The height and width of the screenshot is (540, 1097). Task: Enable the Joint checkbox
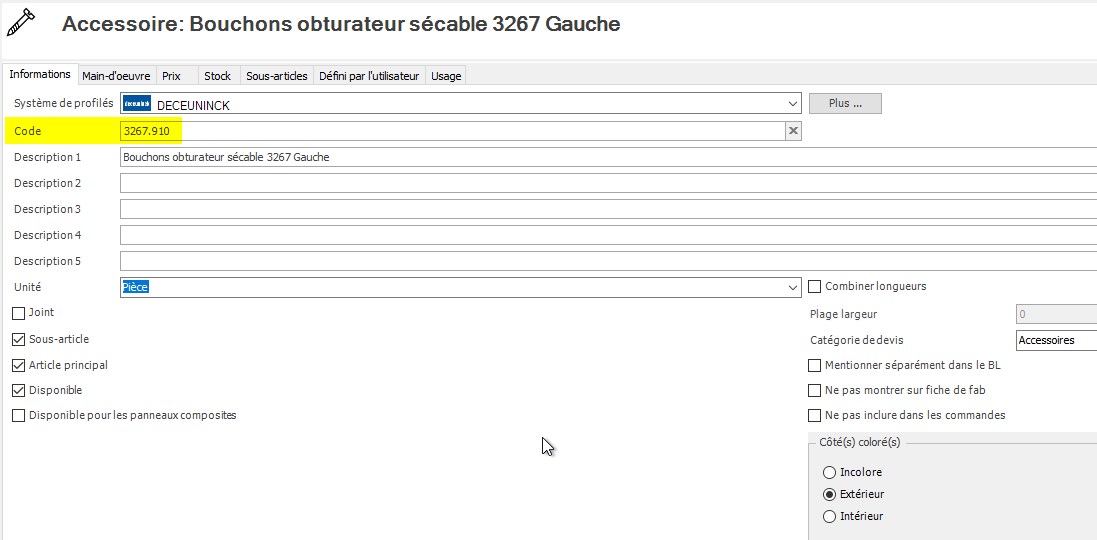click(x=19, y=313)
